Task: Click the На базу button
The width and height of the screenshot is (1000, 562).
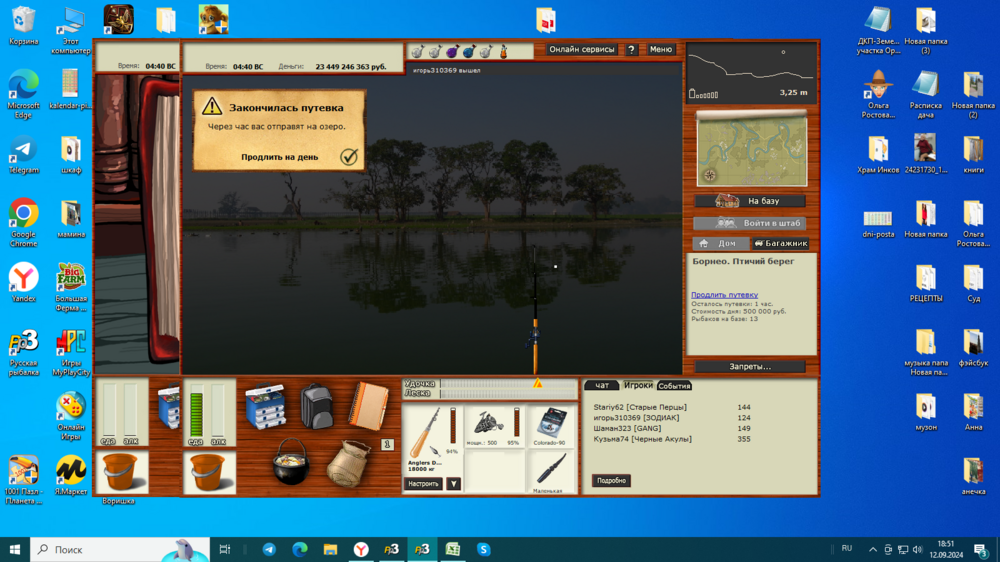Action: 750,201
